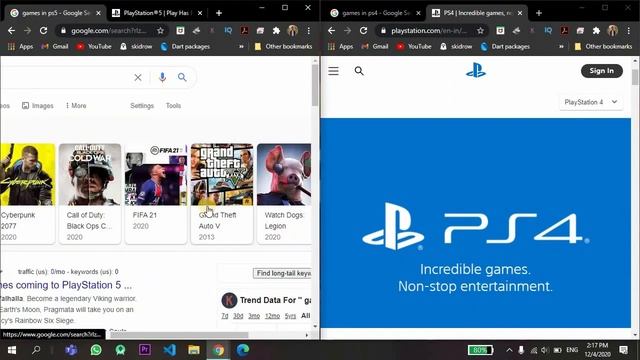Open WhatsApp from the taskbar

96,350
